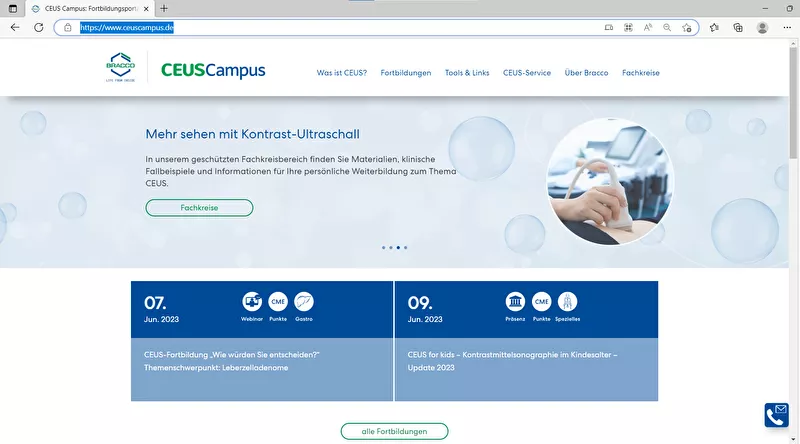Click the Webinar icon on the 07. Jun card
The image size is (800, 444).
pyautogui.click(x=252, y=302)
